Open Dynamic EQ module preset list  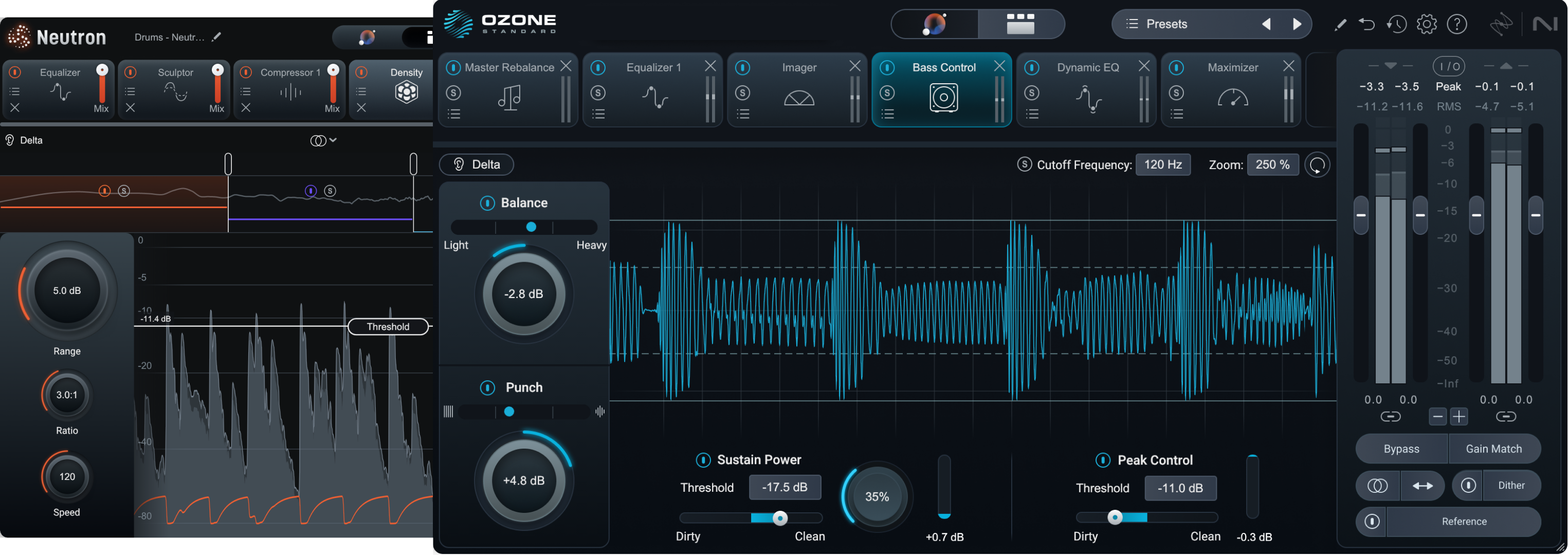point(1032,114)
